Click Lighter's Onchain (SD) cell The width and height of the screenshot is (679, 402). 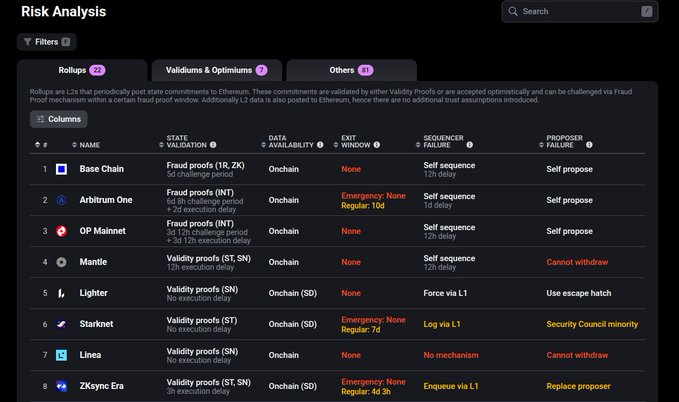coord(292,293)
